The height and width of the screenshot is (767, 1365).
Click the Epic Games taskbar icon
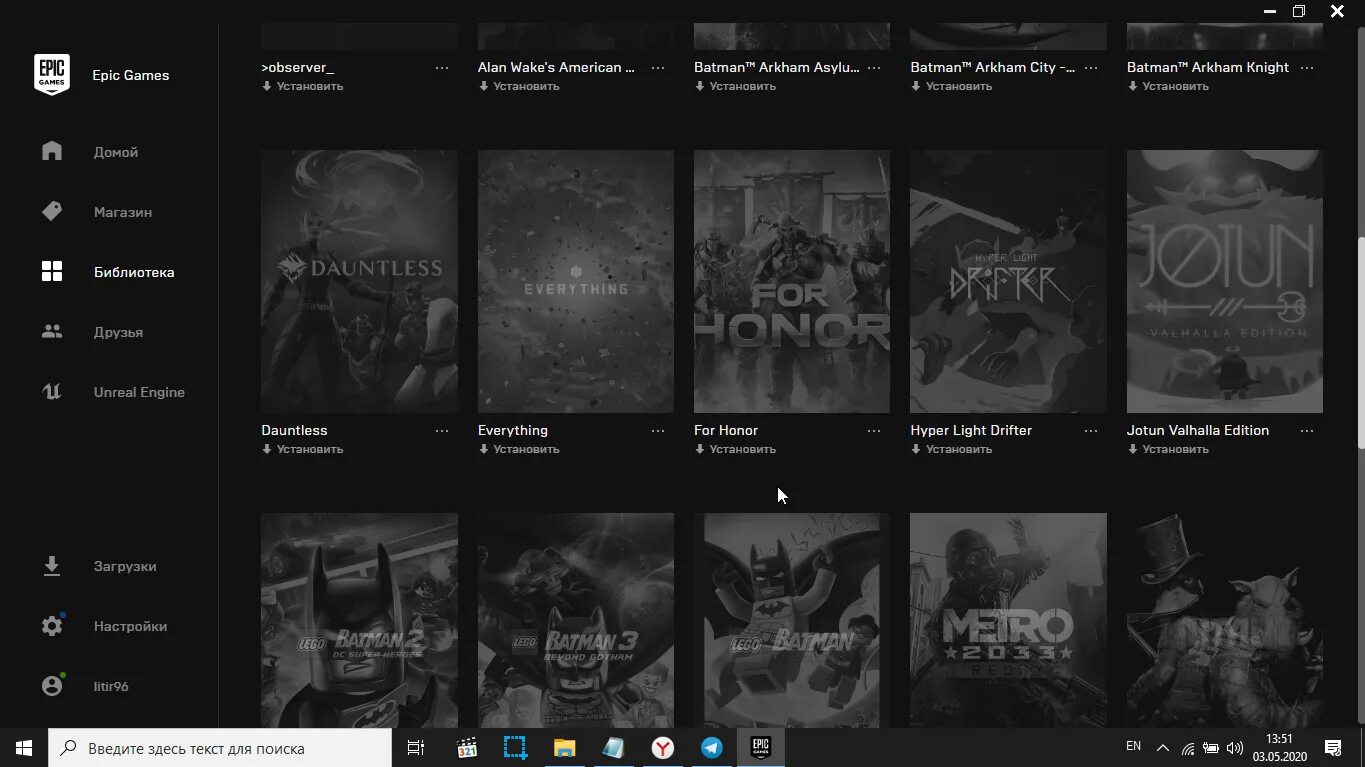[761, 748]
